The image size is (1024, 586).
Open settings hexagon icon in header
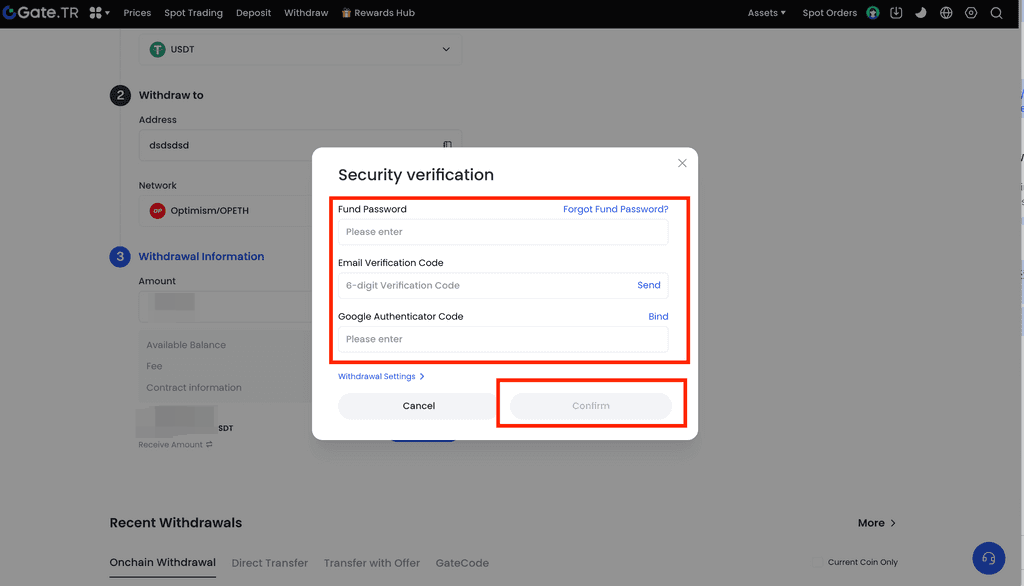tap(971, 13)
